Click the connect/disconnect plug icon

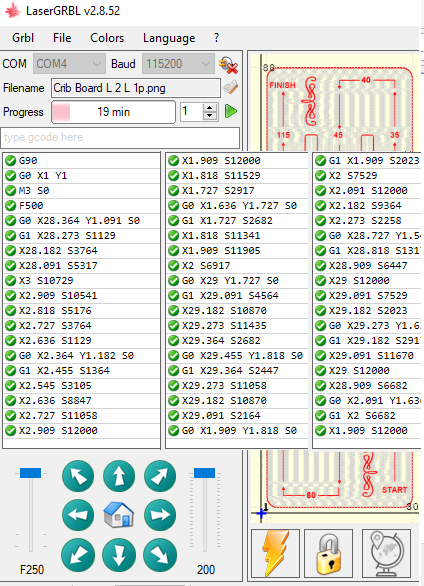click(228, 65)
